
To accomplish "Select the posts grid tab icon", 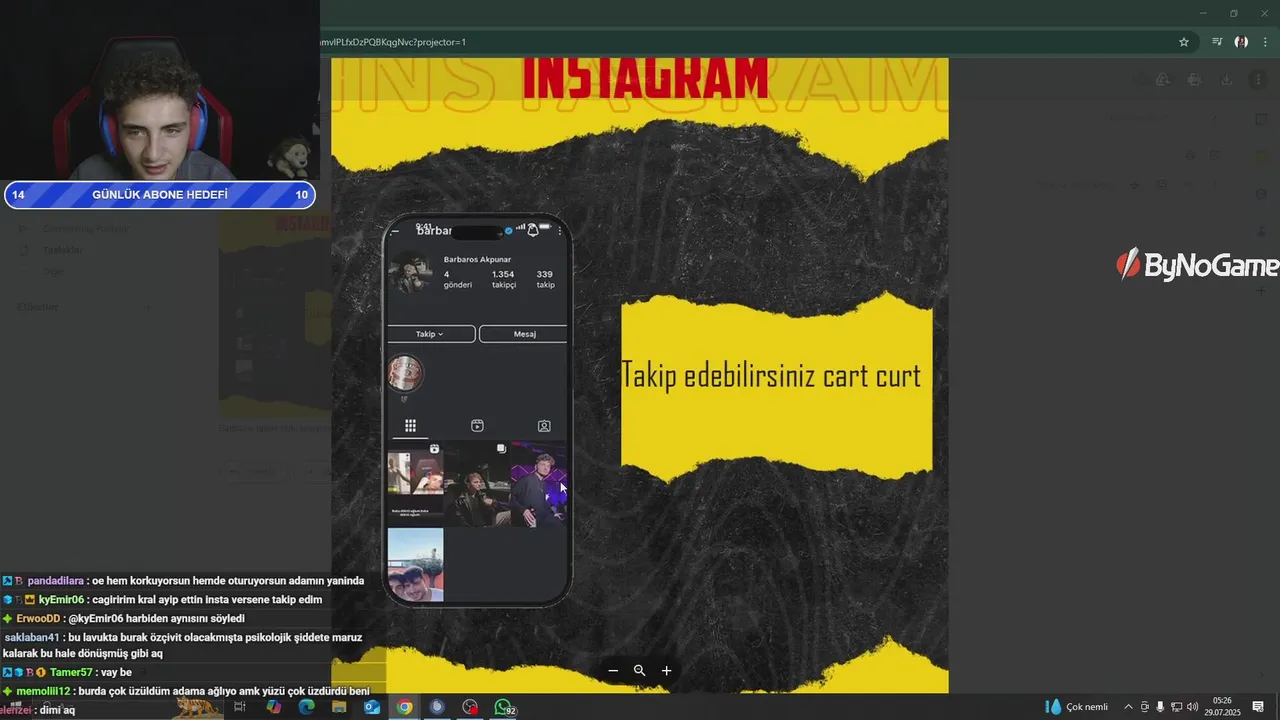I will (410, 426).
